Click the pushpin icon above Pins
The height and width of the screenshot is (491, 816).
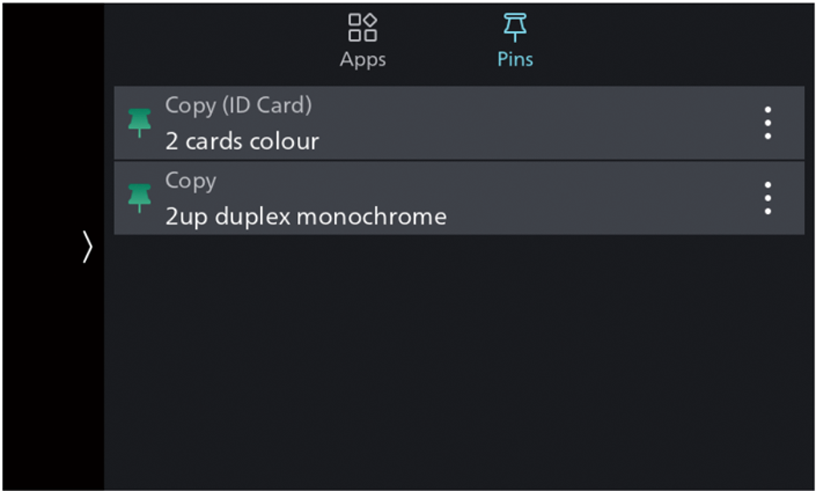click(515, 27)
